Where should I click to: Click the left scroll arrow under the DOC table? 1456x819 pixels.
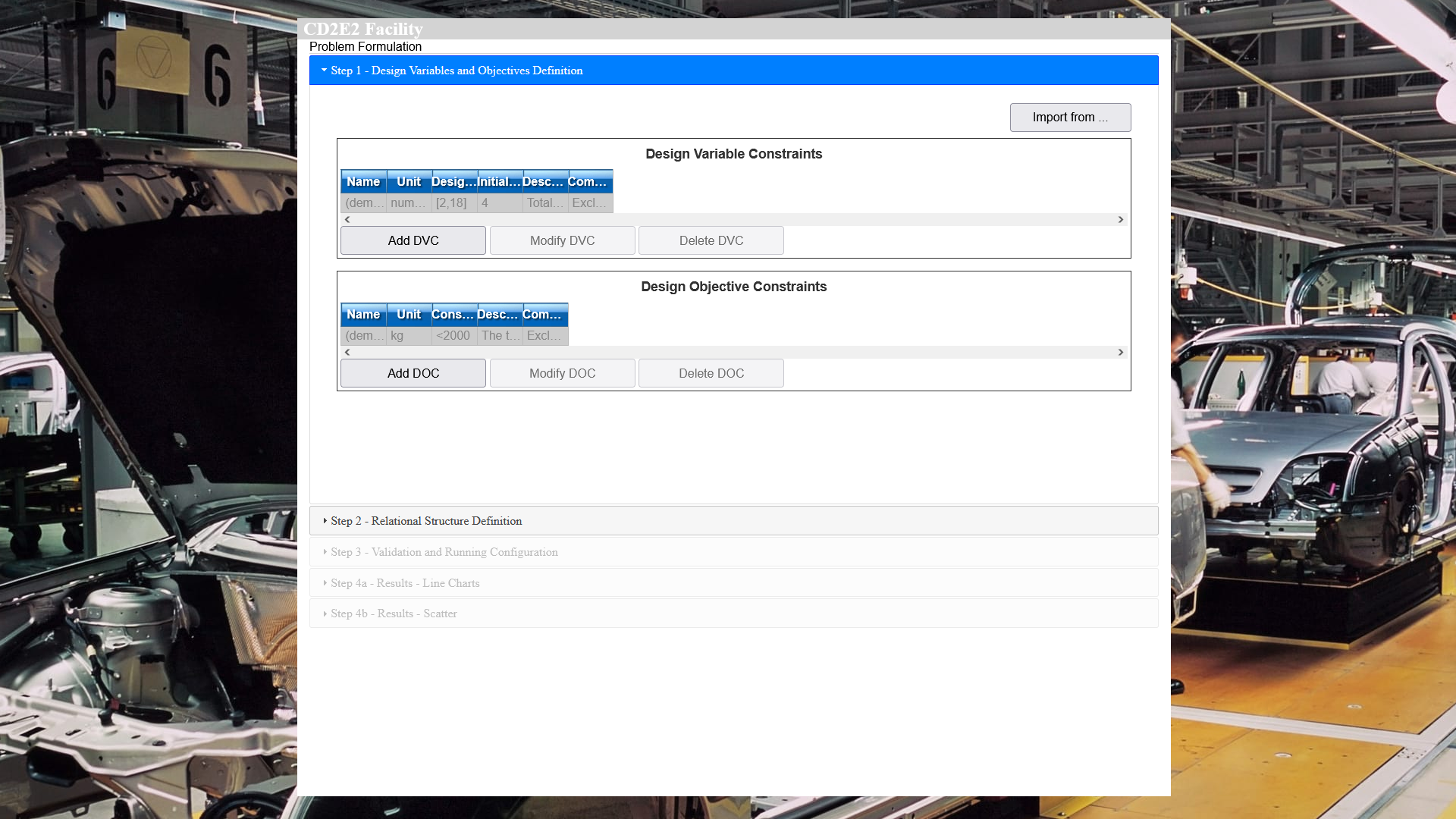point(347,353)
